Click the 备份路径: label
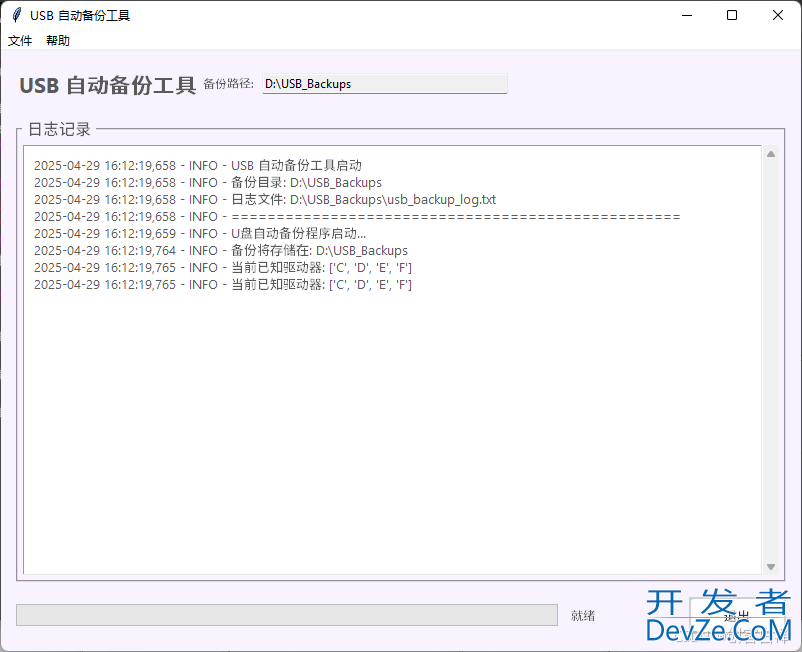The height and width of the screenshot is (652, 802). tap(229, 83)
